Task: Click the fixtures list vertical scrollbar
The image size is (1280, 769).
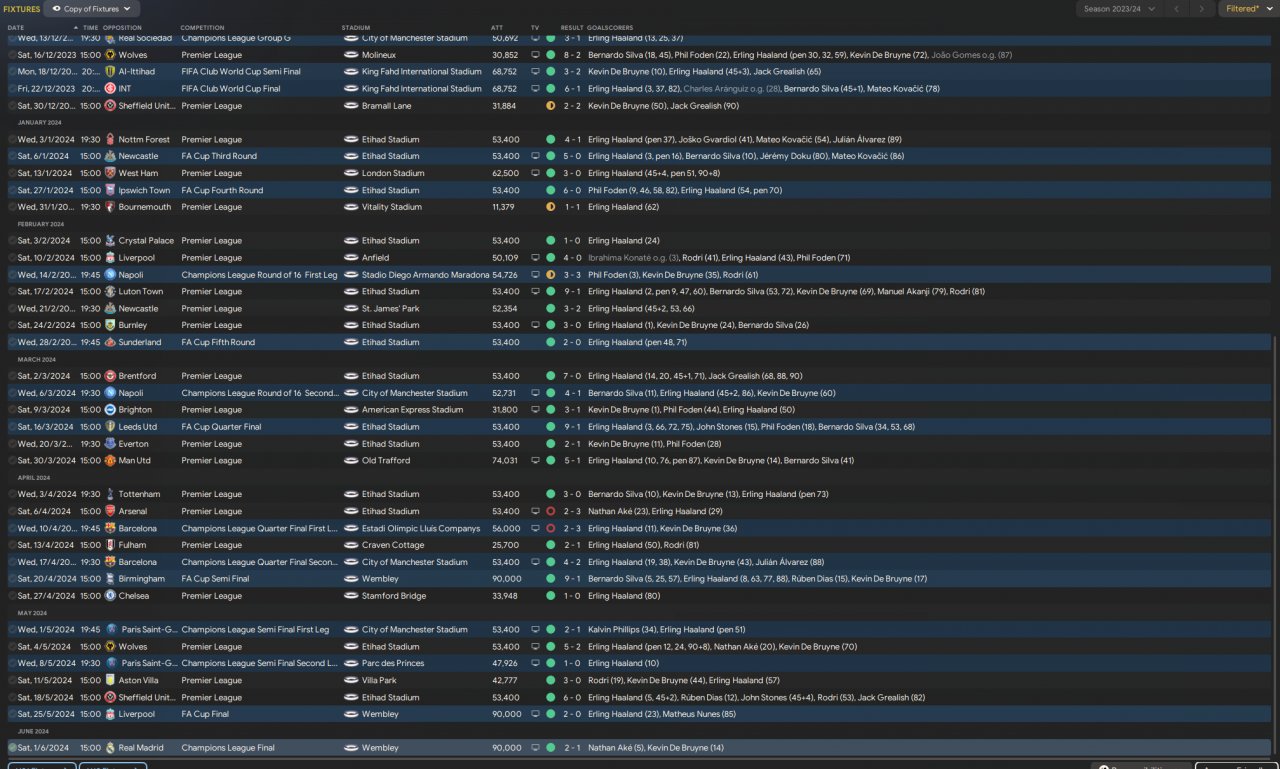Action: [1275, 545]
